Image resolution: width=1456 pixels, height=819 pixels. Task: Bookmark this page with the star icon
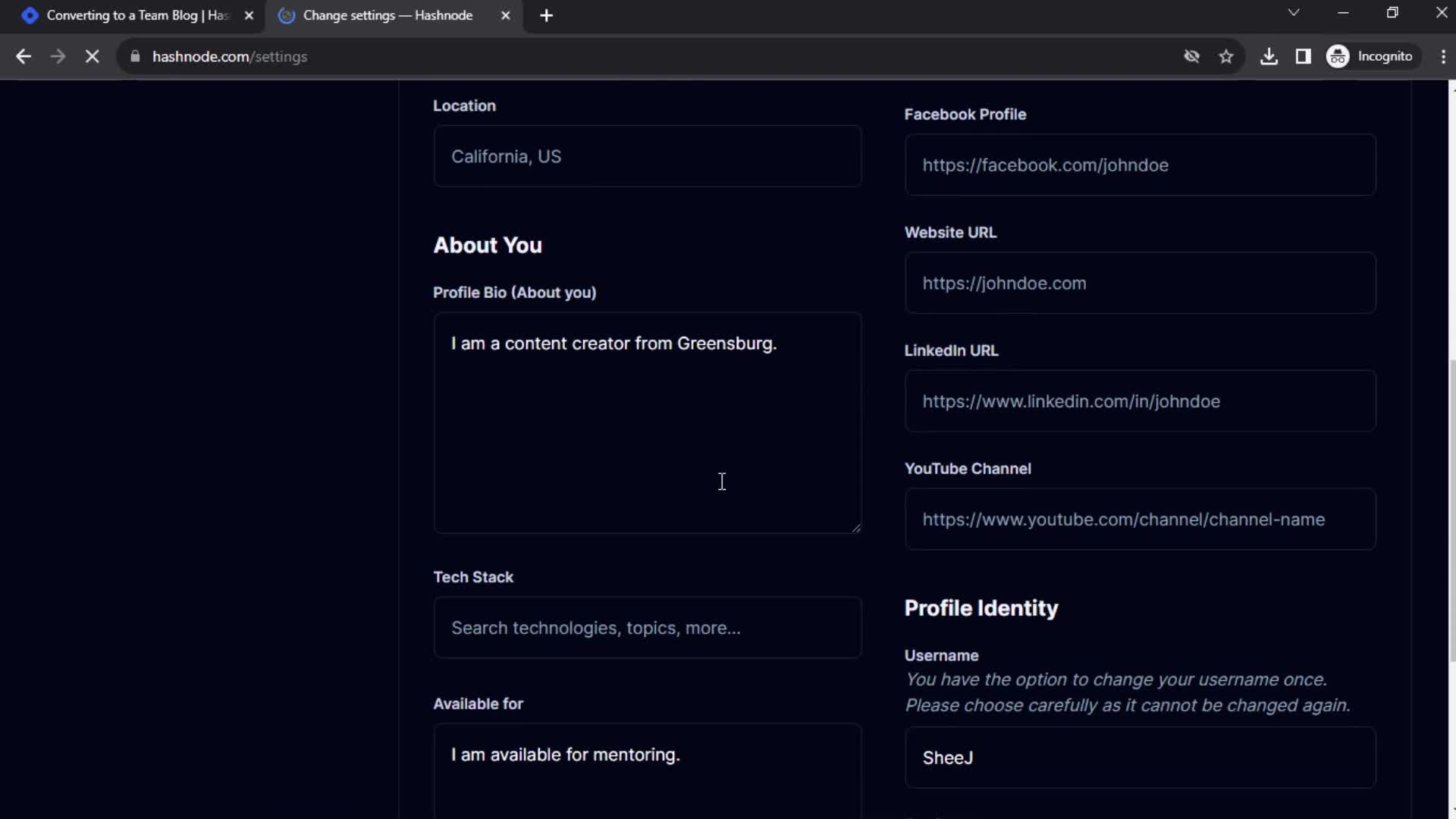pyautogui.click(x=1226, y=56)
